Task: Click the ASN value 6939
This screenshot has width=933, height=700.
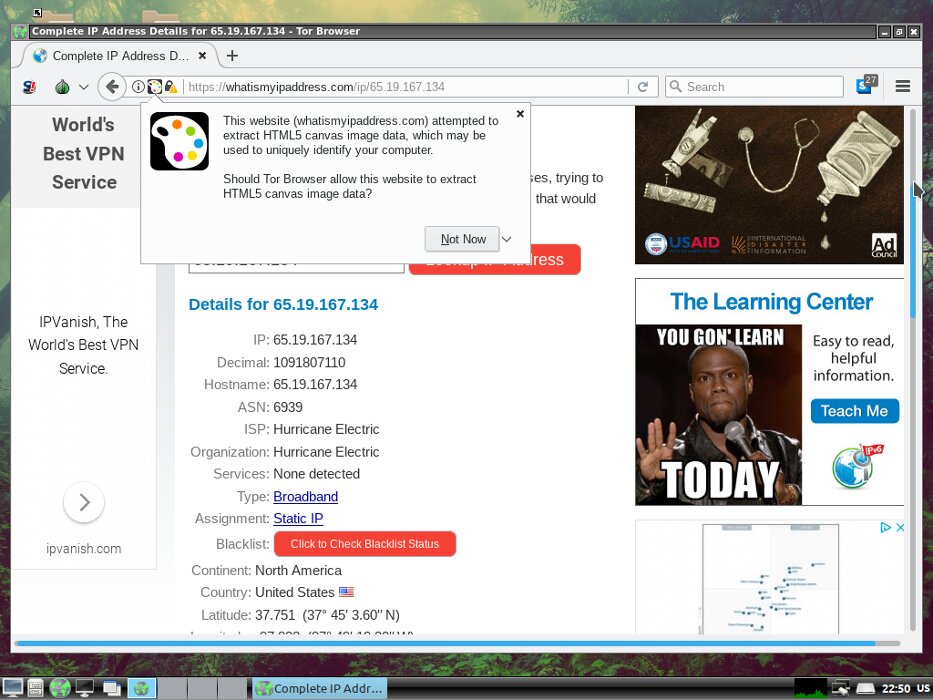Action: coord(288,407)
